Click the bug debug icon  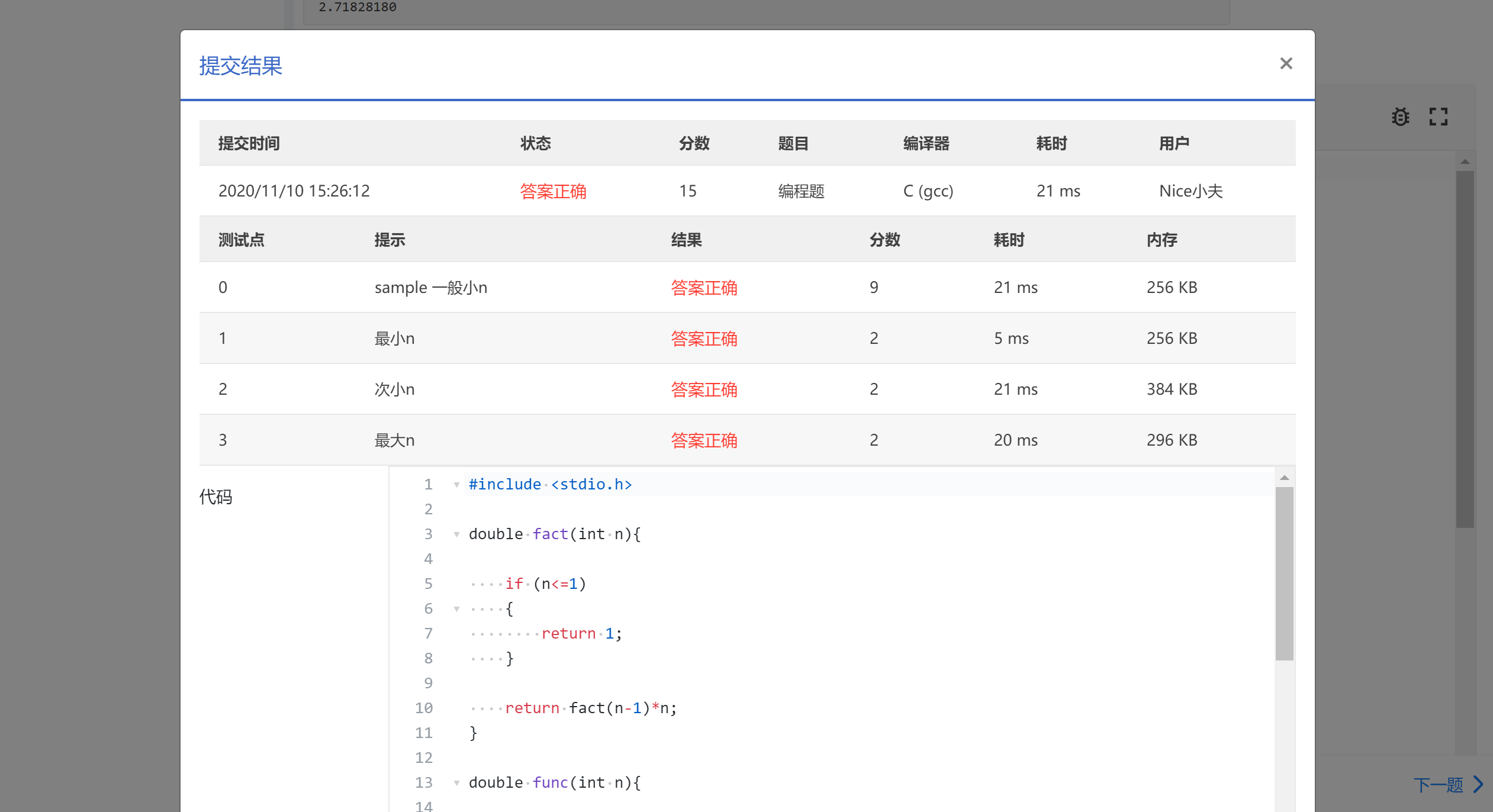point(1400,117)
